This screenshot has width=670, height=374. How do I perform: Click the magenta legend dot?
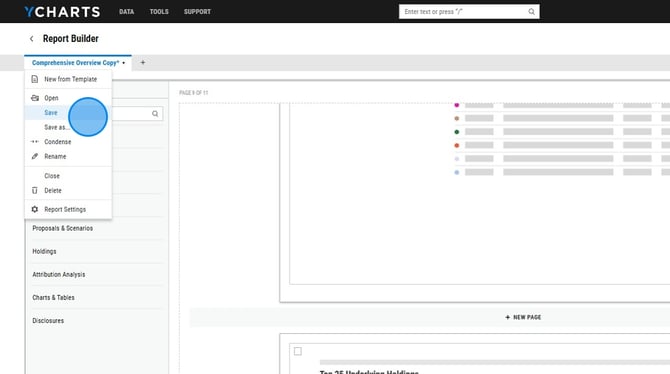point(457,105)
